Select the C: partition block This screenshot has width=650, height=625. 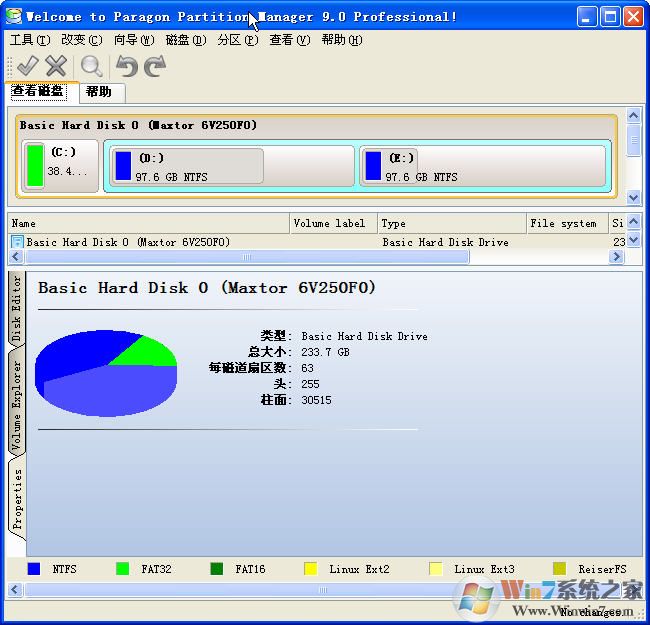(x=60, y=165)
